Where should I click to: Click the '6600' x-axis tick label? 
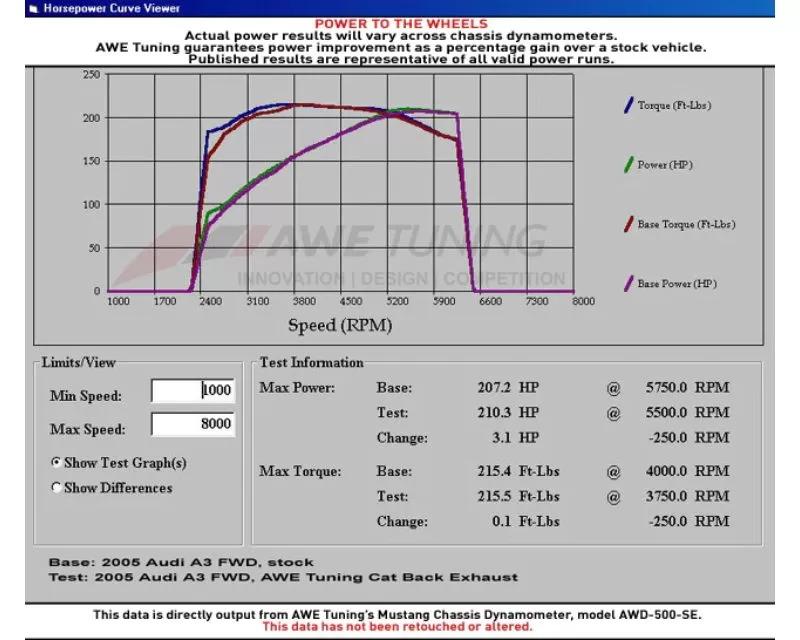(x=490, y=302)
